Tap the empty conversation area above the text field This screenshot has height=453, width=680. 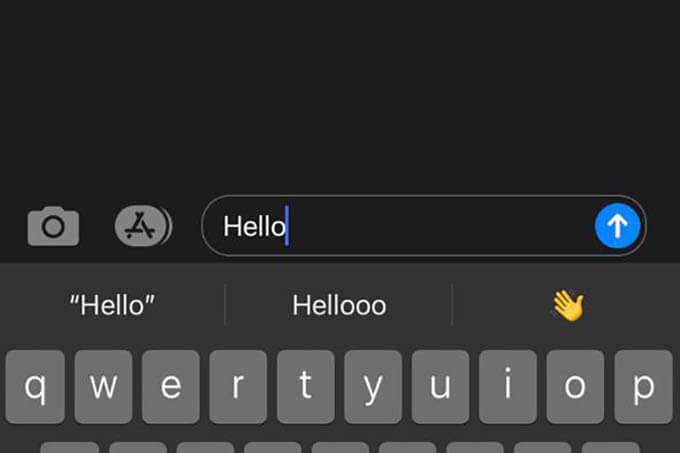pos(340,95)
